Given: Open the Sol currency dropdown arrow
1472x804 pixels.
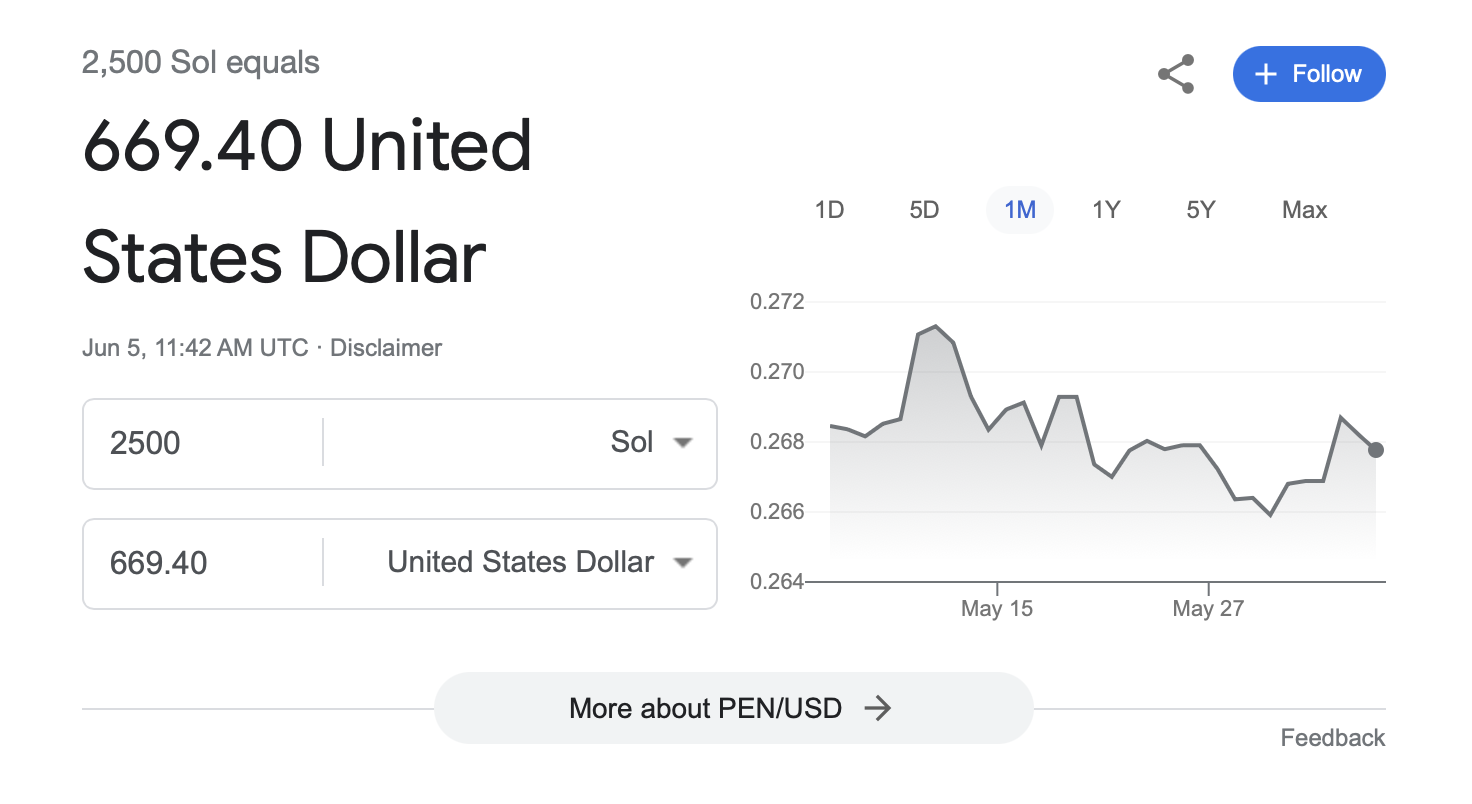Looking at the screenshot, I should point(683,443).
